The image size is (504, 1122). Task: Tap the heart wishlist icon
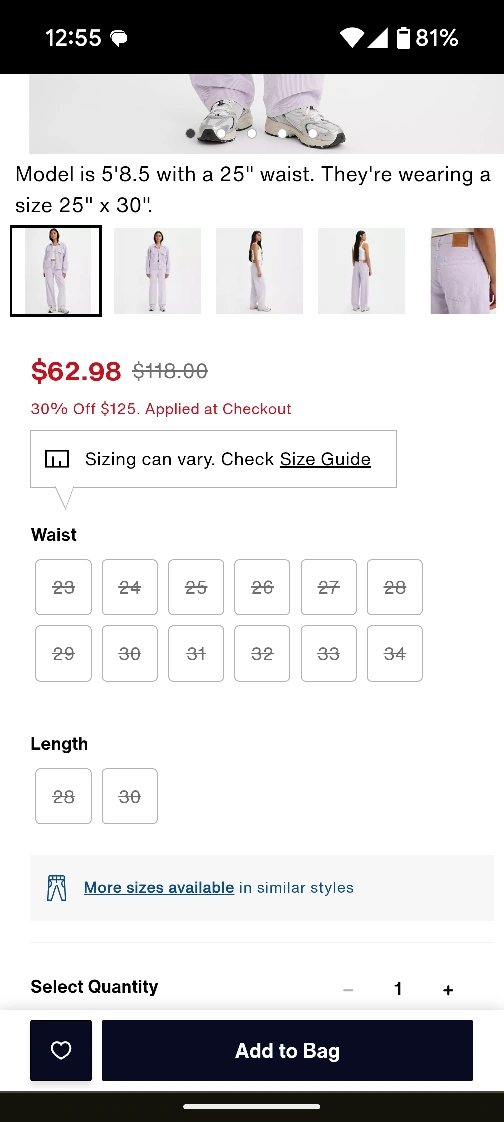click(x=61, y=1050)
